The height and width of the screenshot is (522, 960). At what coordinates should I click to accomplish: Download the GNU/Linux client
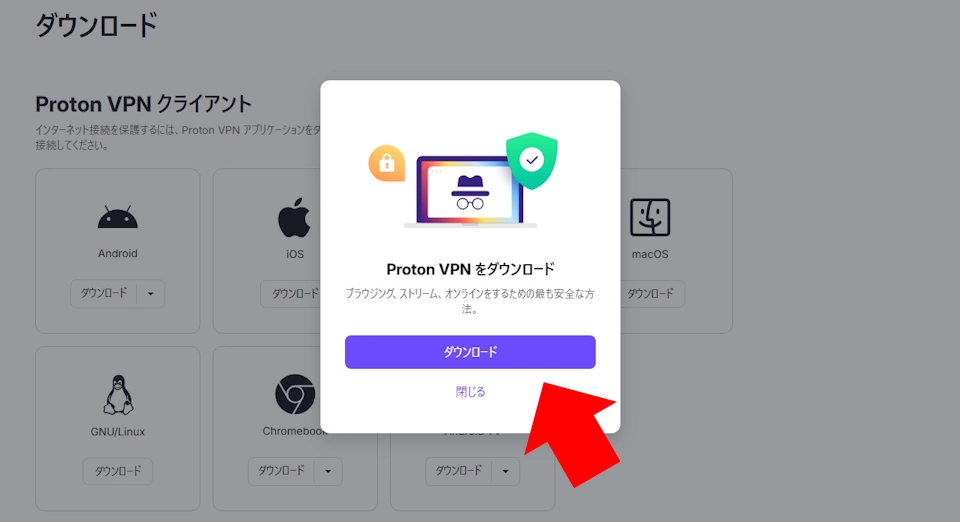click(x=118, y=471)
